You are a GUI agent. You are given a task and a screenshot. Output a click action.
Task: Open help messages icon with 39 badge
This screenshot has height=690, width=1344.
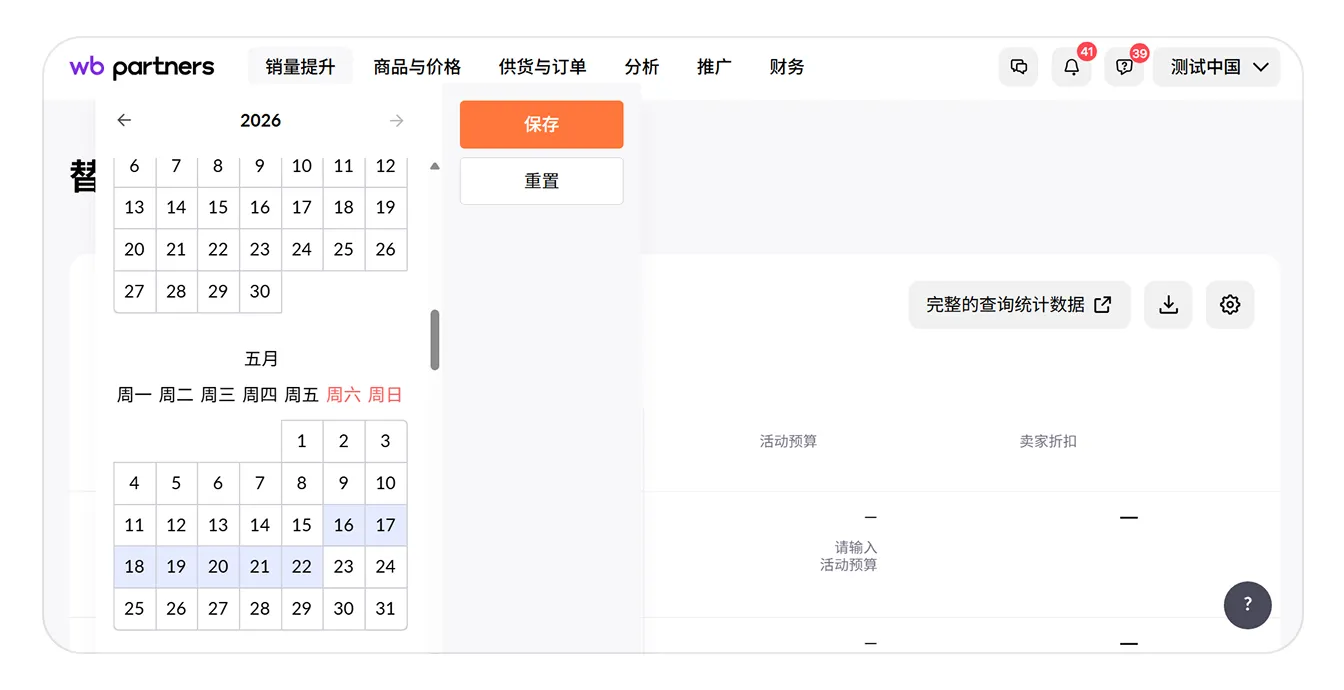(1124, 67)
